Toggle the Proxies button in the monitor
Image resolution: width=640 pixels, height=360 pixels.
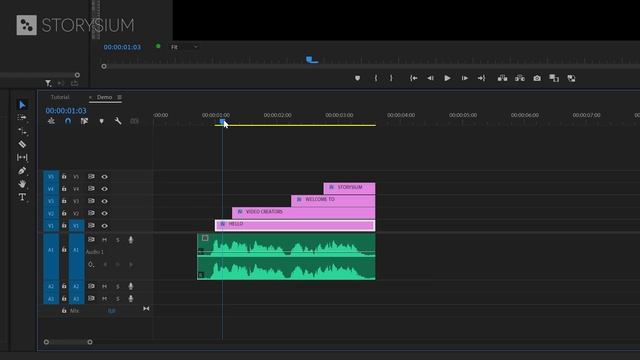coord(571,78)
